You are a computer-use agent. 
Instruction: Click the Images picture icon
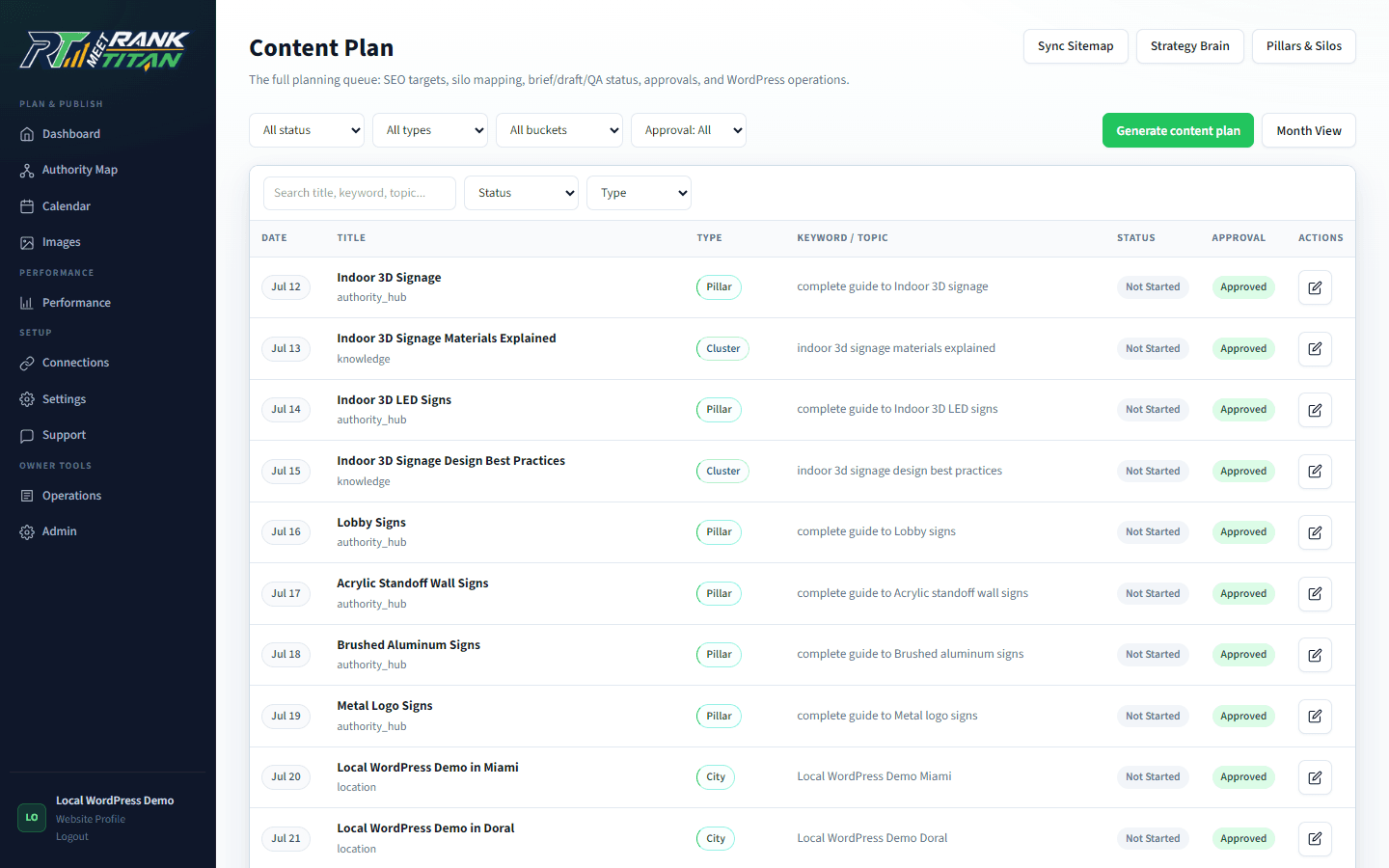click(27, 243)
